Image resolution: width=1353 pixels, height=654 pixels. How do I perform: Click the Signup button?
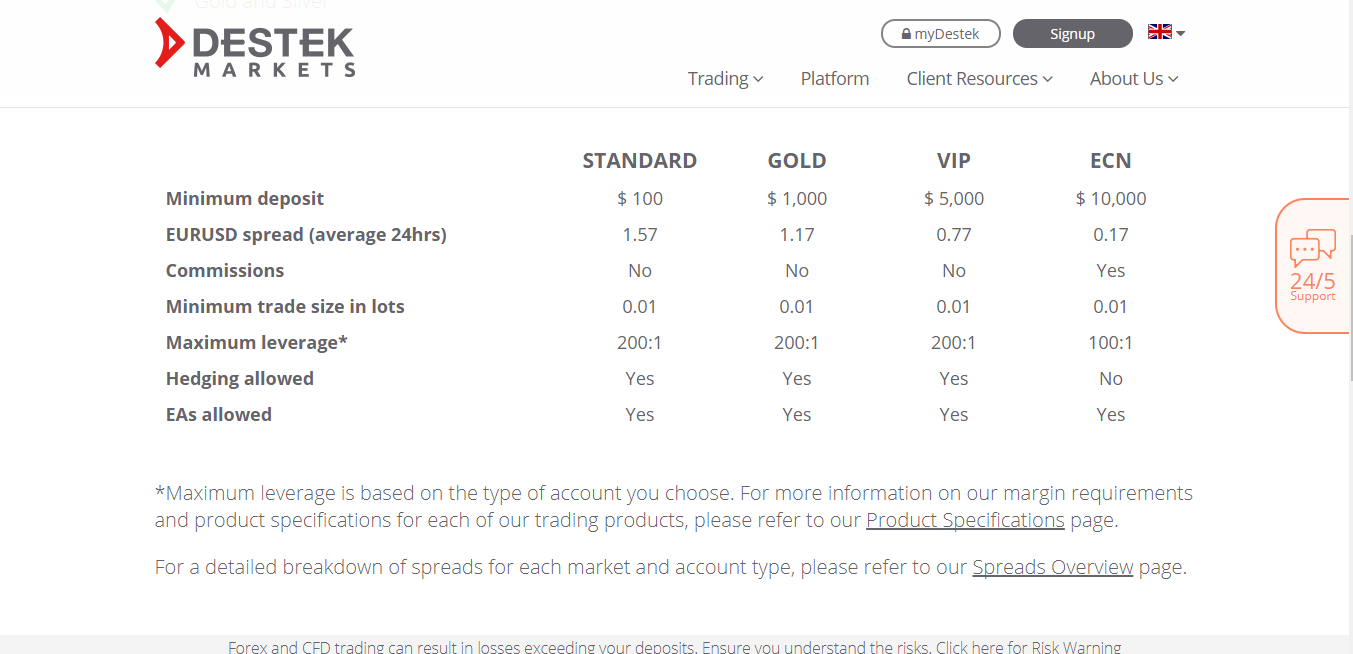pos(1072,33)
